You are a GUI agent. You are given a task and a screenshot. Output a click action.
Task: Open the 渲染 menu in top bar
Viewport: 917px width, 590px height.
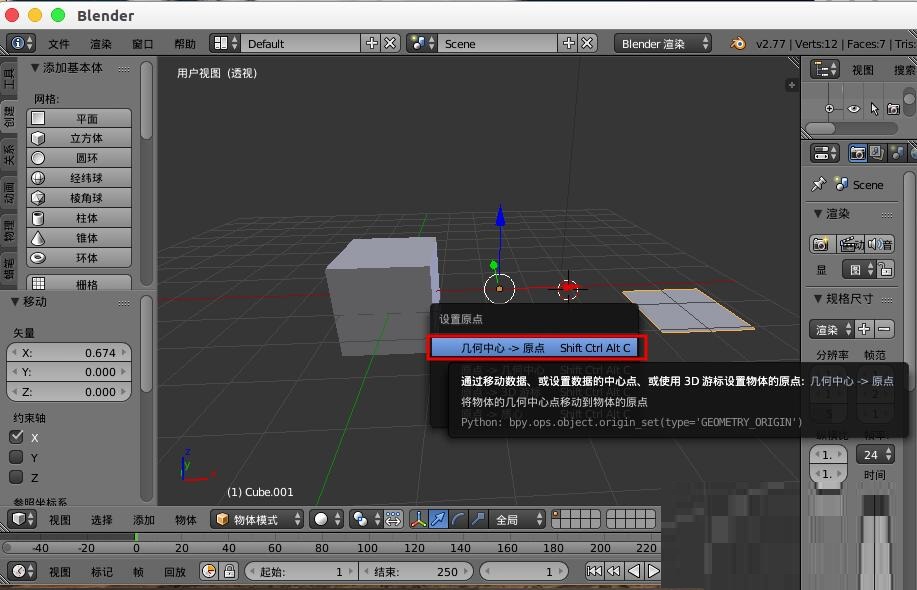[101, 44]
